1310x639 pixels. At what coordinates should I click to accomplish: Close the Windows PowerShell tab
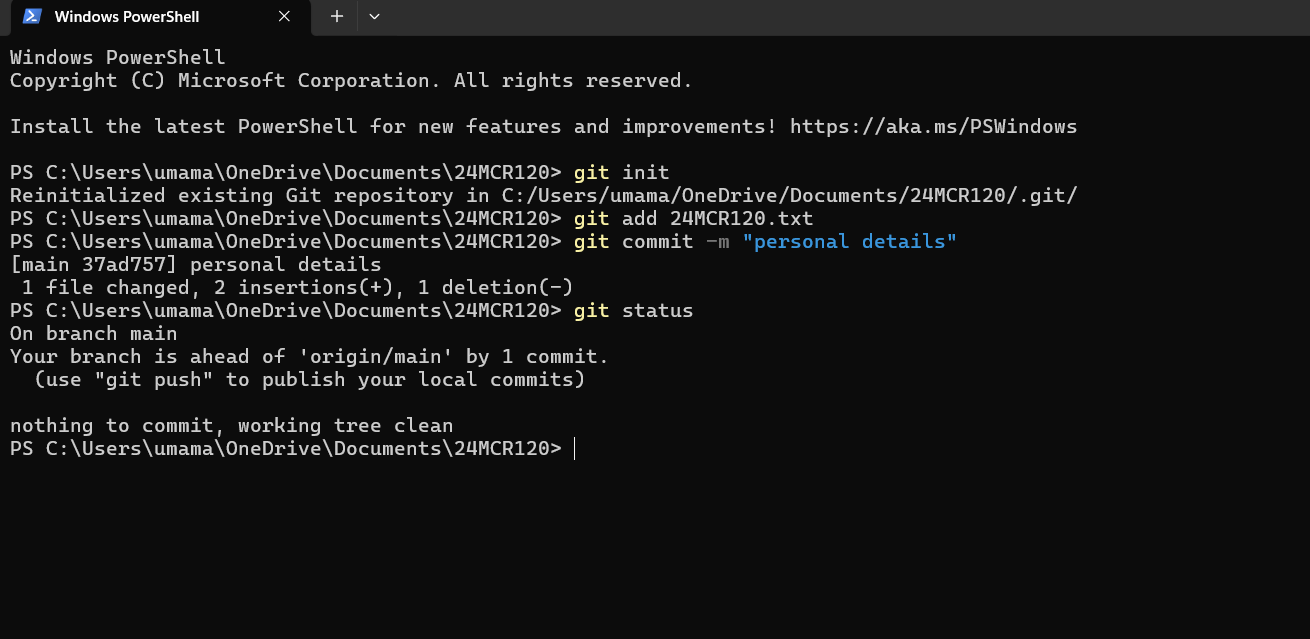[x=284, y=16]
